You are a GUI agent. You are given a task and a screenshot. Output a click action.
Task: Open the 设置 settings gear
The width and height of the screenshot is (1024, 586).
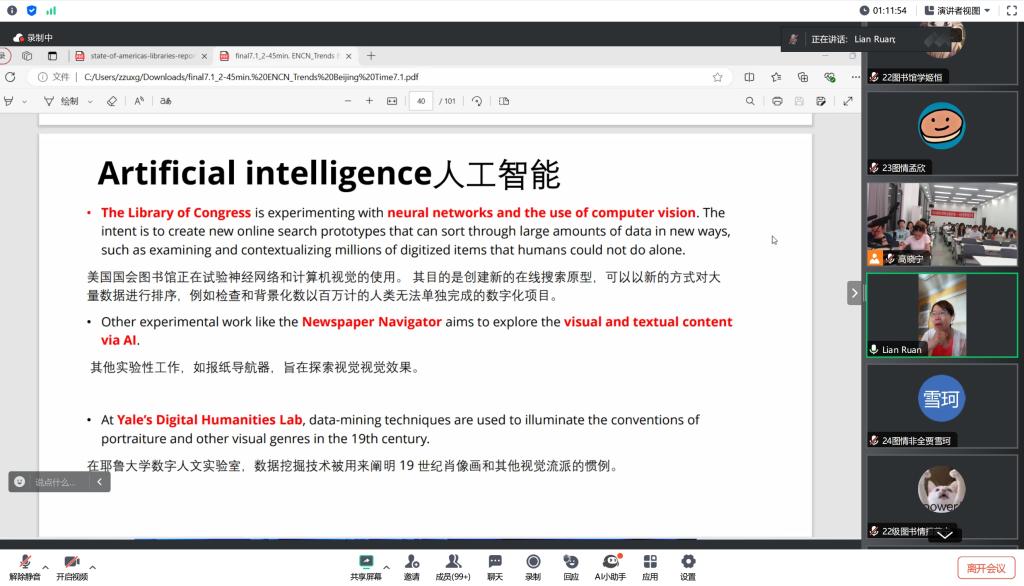point(688,567)
